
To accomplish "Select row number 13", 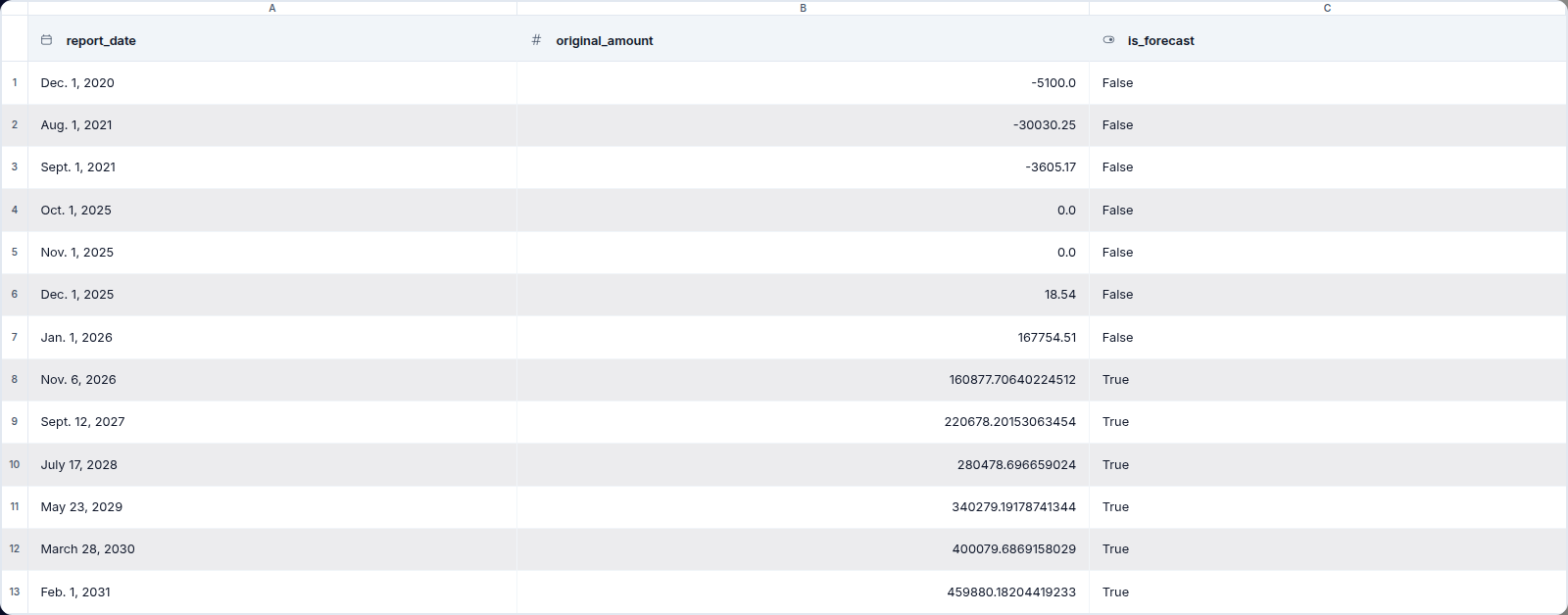I will pos(15,592).
